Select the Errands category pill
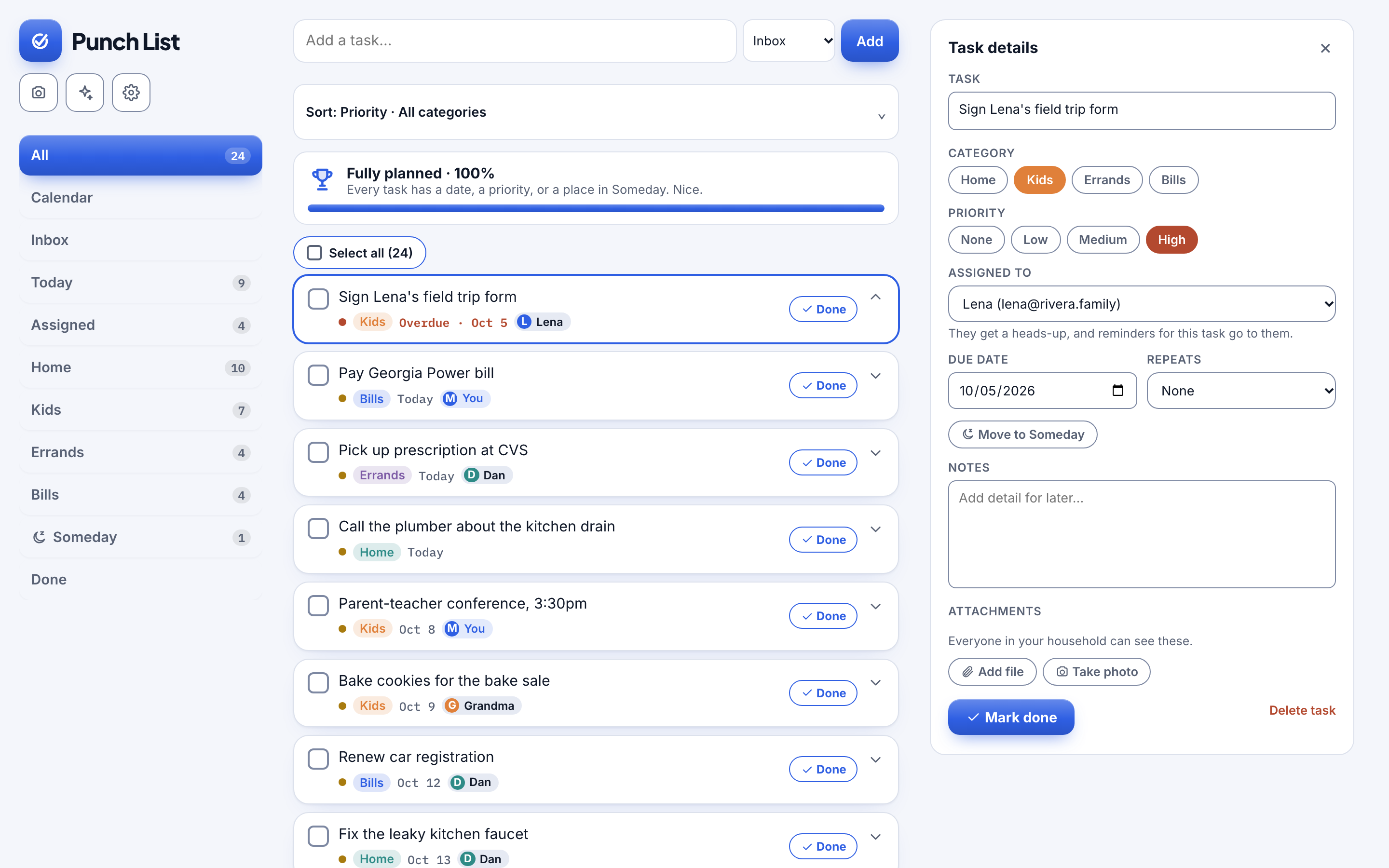The width and height of the screenshot is (1389, 868). [x=1106, y=180]
